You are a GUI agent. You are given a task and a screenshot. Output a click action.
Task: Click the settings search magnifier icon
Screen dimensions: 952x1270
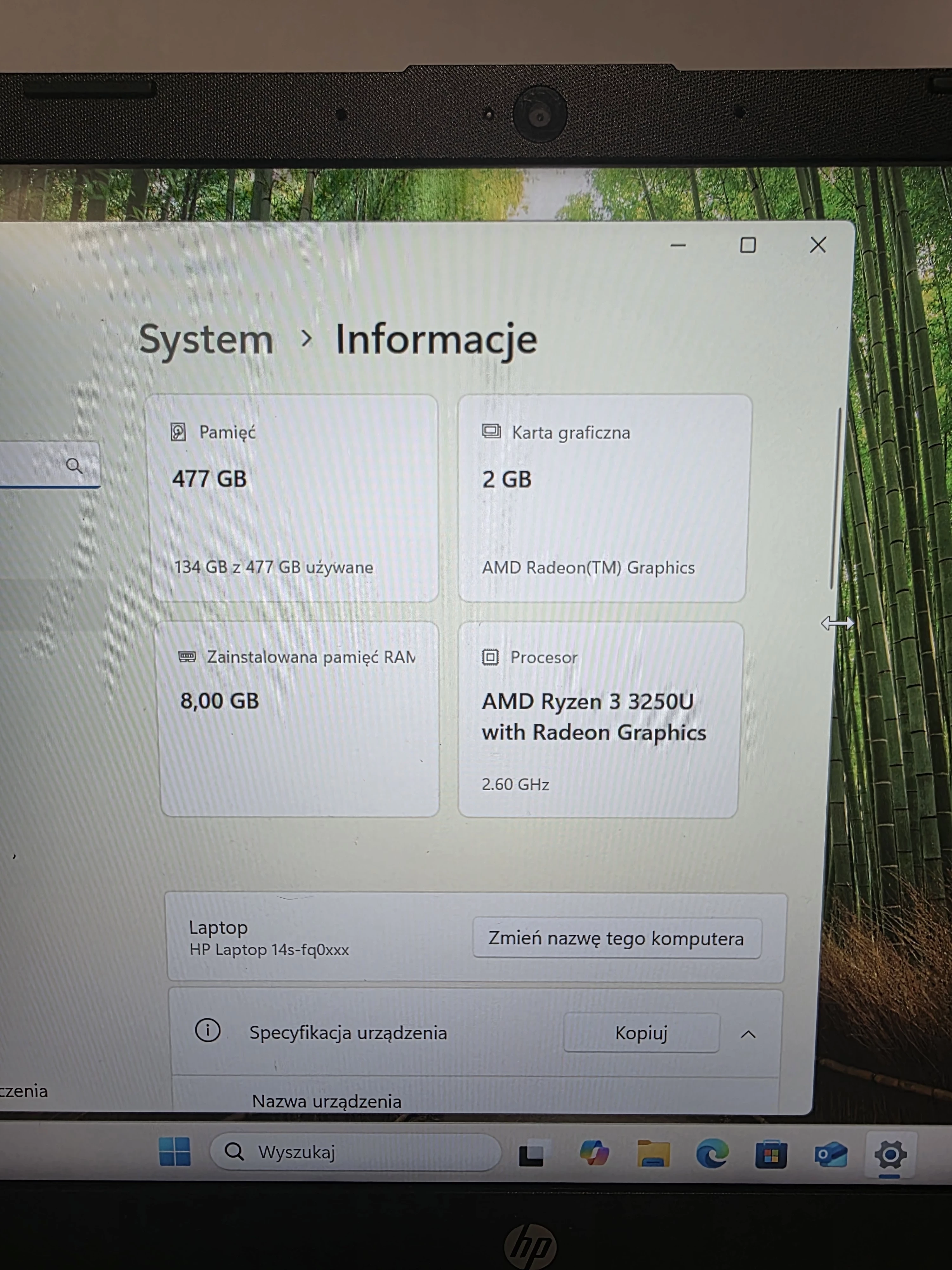(x=74, y=466)
